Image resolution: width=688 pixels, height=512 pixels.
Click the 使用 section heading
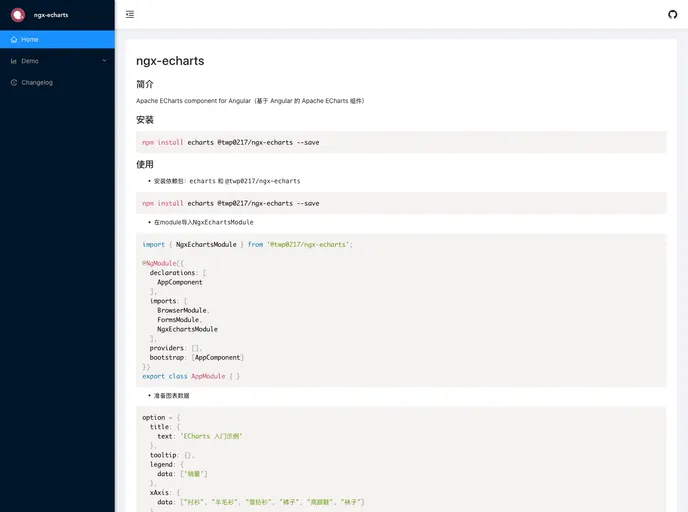(145, 164)
